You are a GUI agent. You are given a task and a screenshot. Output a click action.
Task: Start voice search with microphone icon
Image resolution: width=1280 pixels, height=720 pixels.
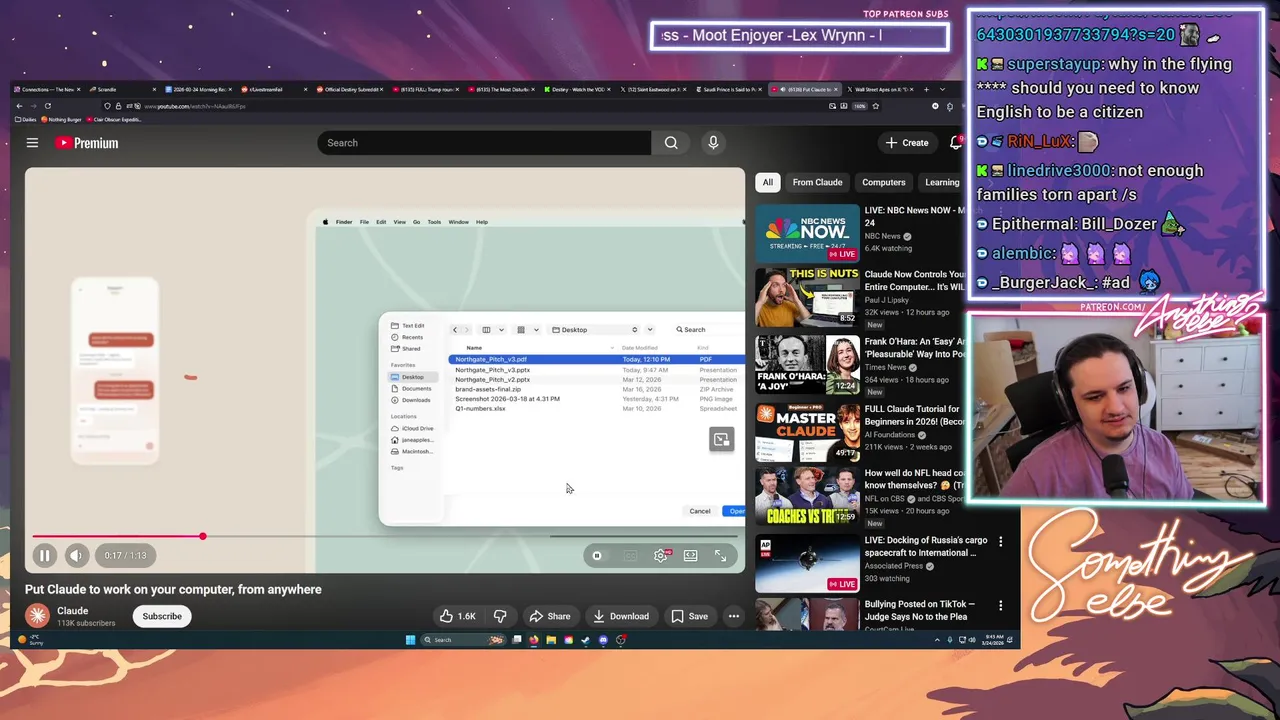pyautogui.click(x=713, y=143)
